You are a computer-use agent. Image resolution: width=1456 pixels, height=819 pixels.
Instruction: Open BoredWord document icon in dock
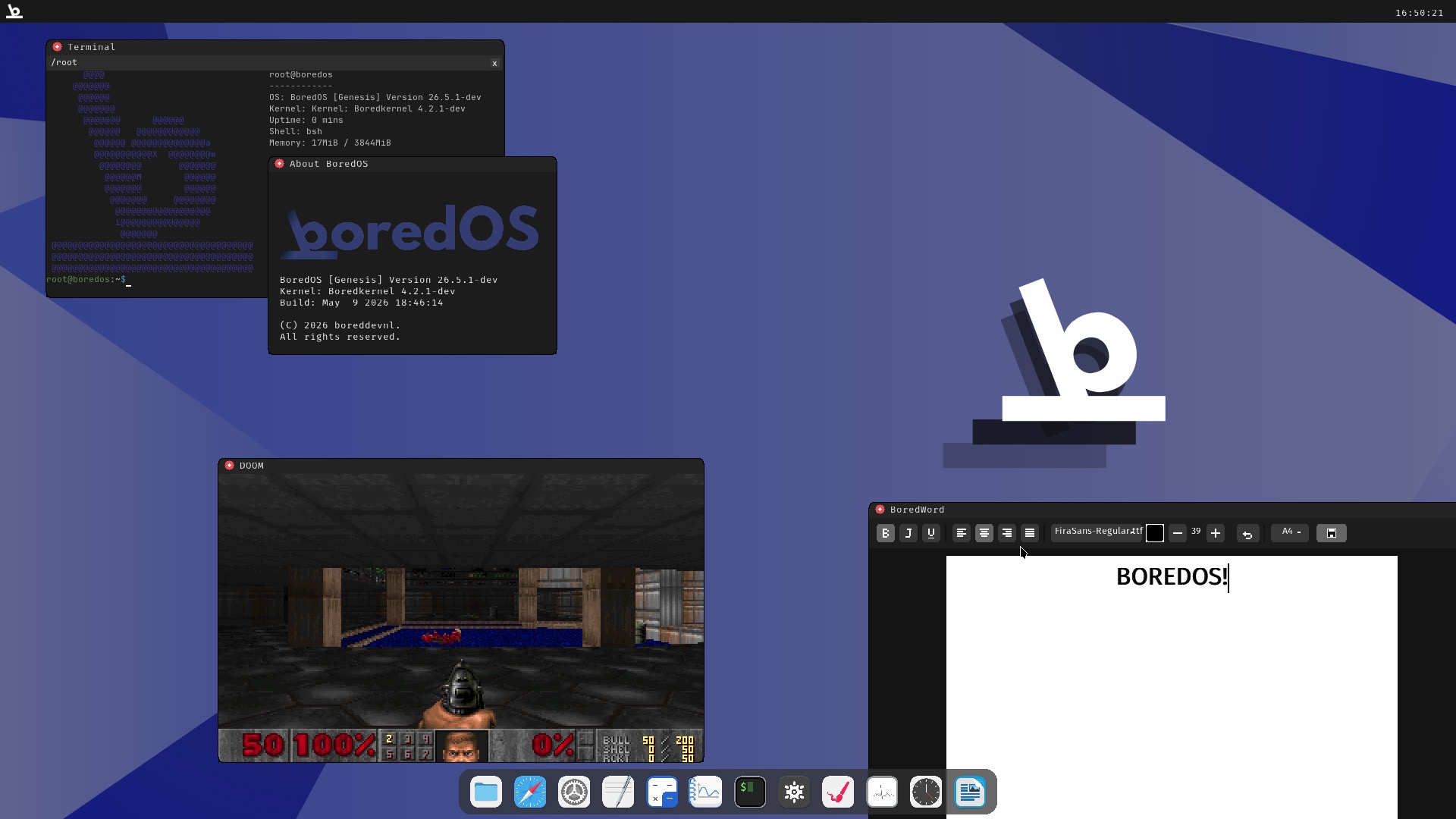pos(970,792)
